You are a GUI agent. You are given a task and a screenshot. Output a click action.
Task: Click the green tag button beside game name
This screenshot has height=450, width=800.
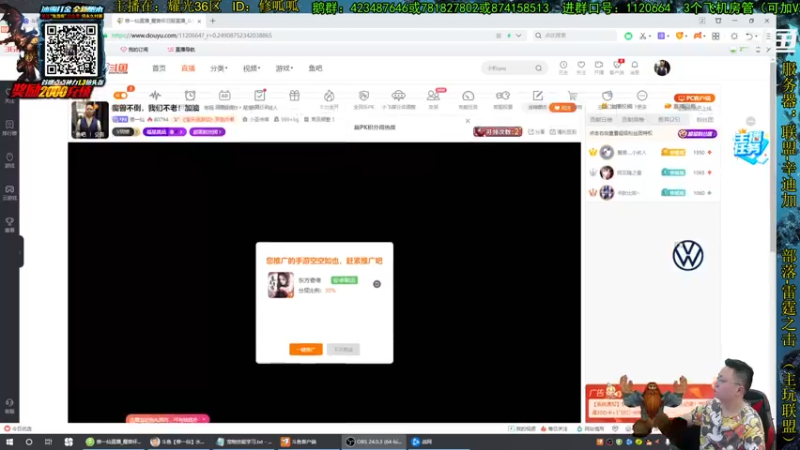pyautogui.click(x=344, y=280)
